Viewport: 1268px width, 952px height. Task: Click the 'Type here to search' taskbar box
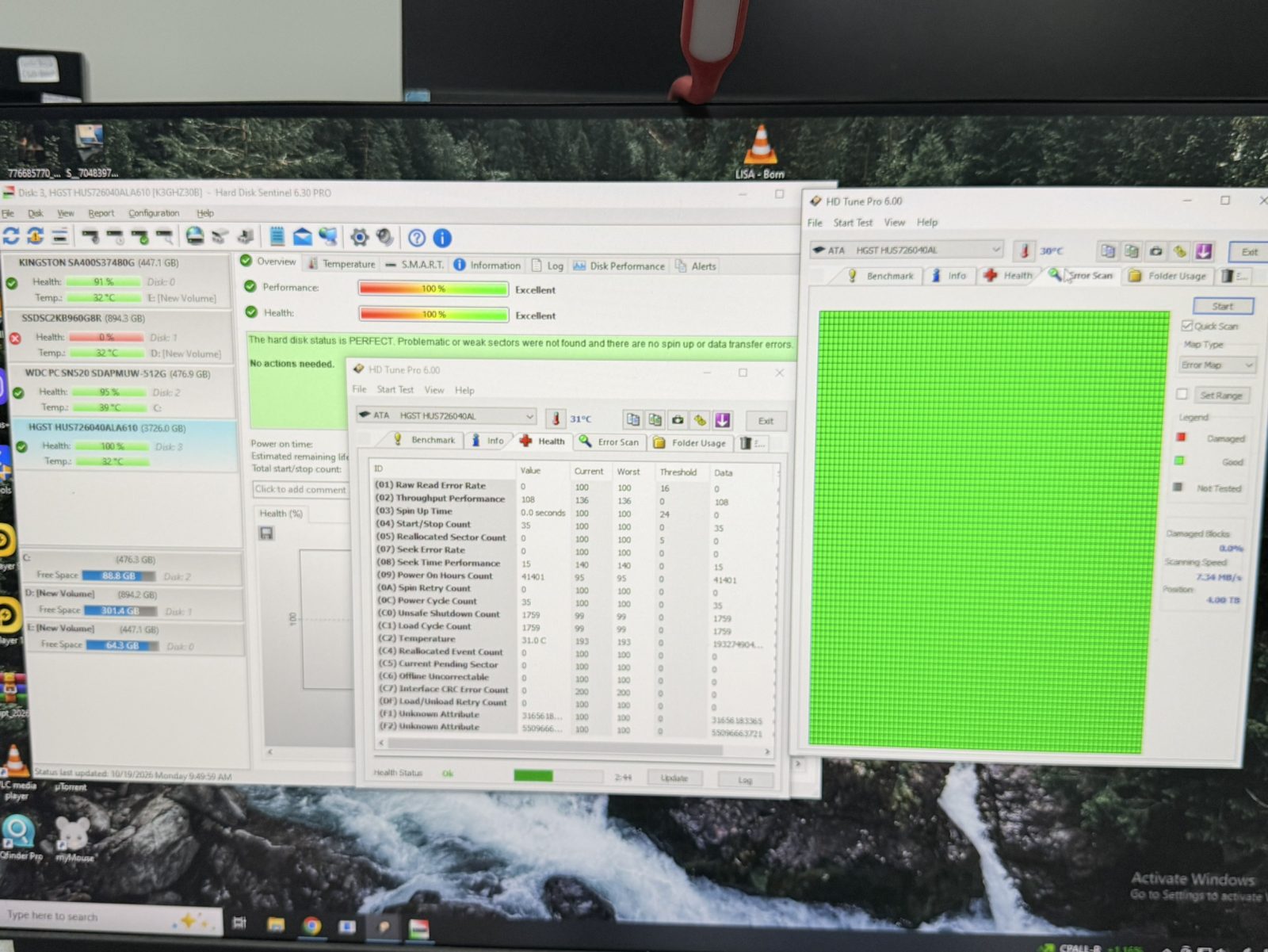click(x=111, y=917)
